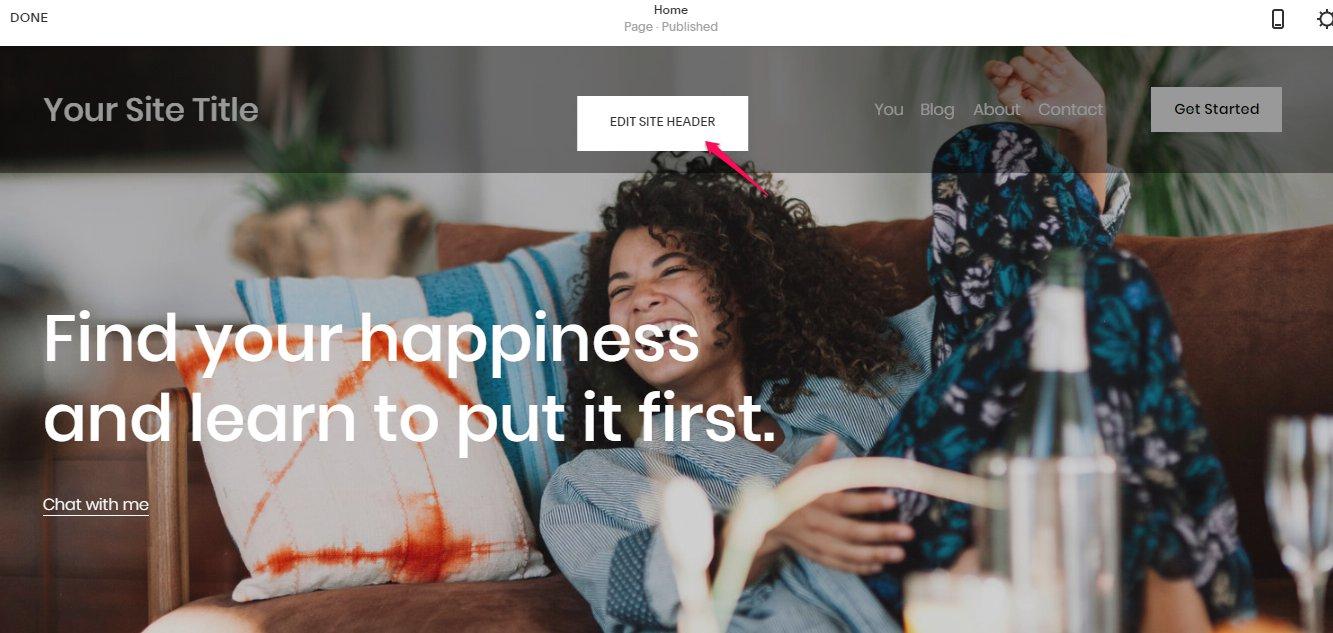This screenshot has width=1333, height=633.
Task: Click DONE to exit editing
Action: pos(29,18)
